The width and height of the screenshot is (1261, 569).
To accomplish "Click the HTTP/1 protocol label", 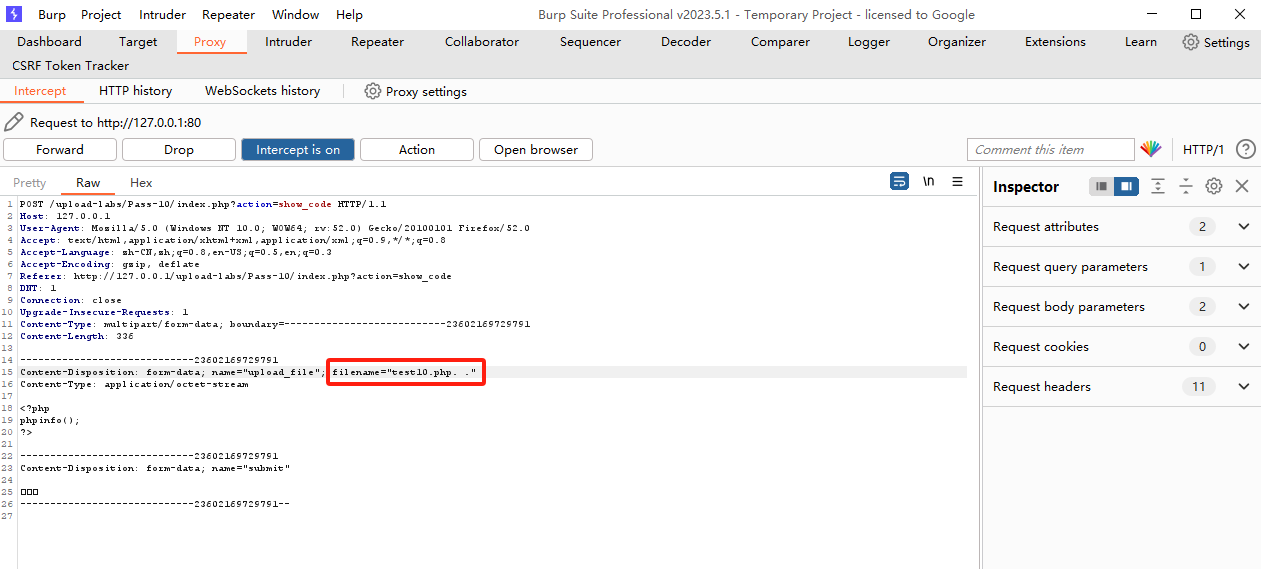I will coord(1204,150).
